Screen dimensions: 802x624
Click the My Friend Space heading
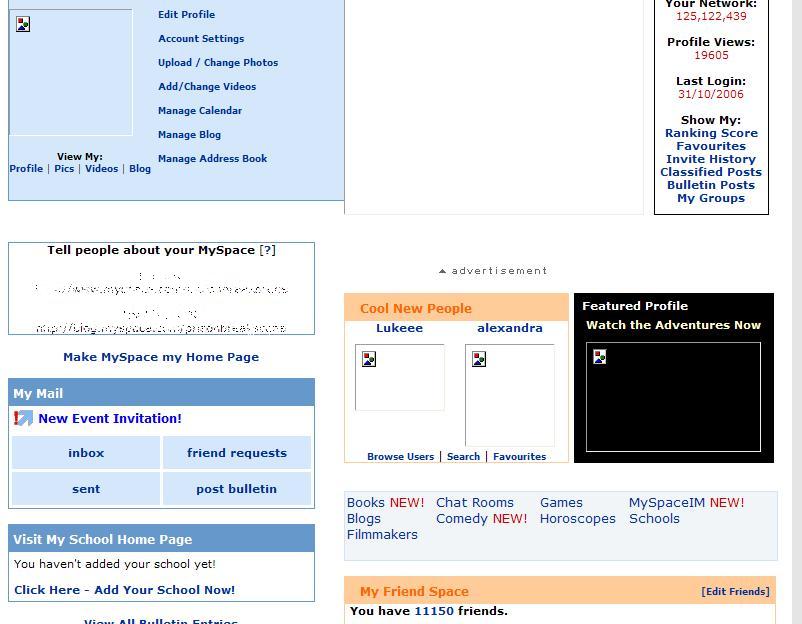pyautogui.click(x=414, y=591)
